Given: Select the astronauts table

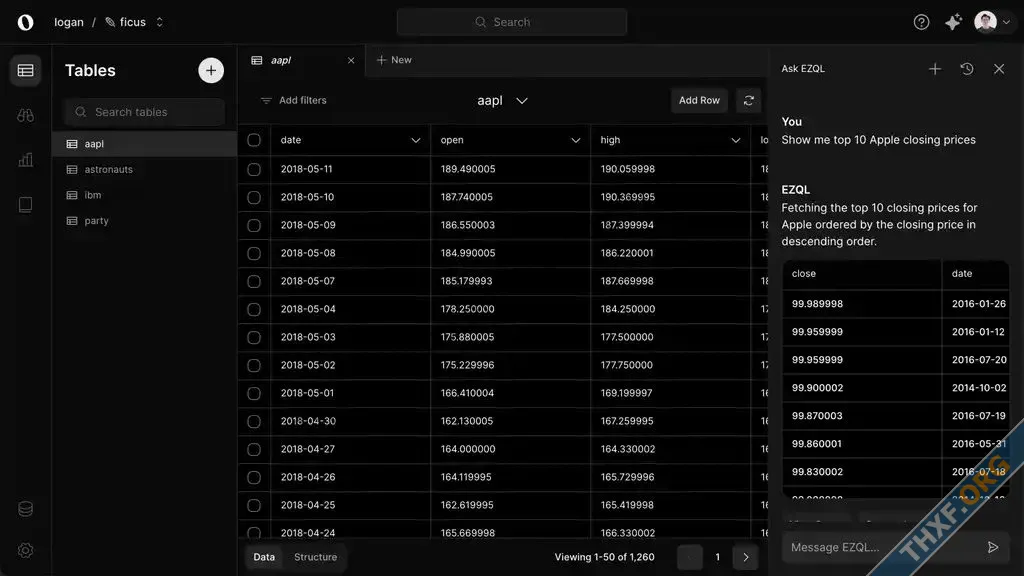Looking at the screenshot, I should point(144,169).
